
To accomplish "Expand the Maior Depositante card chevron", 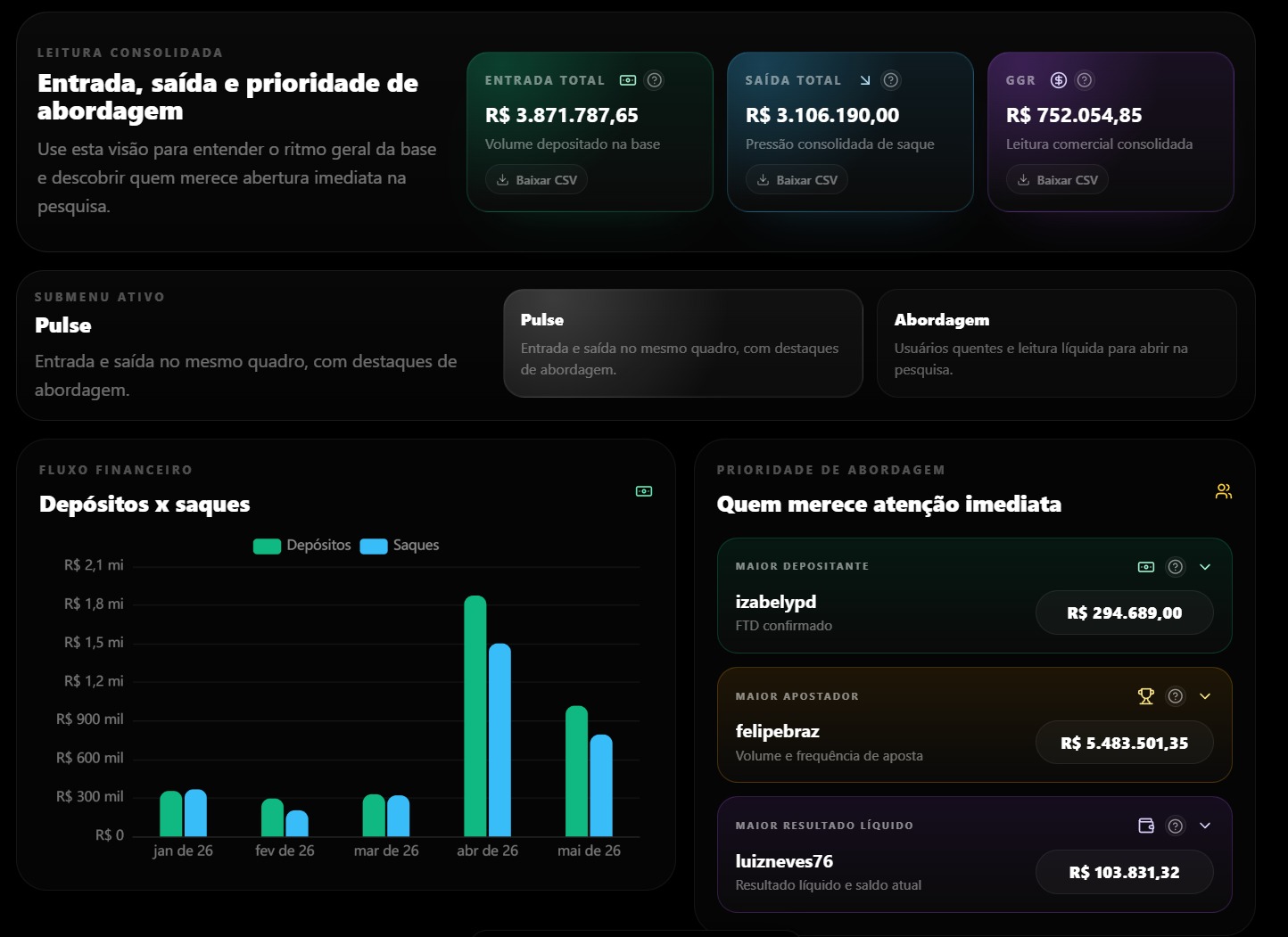I will point(1205,567).
